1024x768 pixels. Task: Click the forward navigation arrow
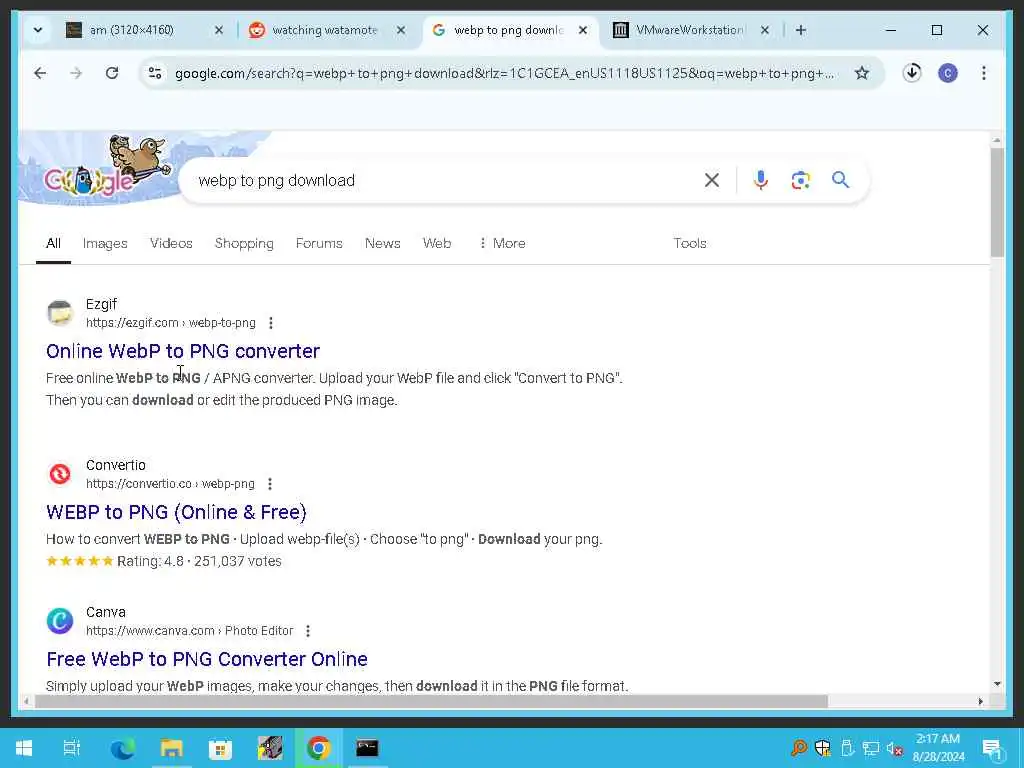(76, 73)
